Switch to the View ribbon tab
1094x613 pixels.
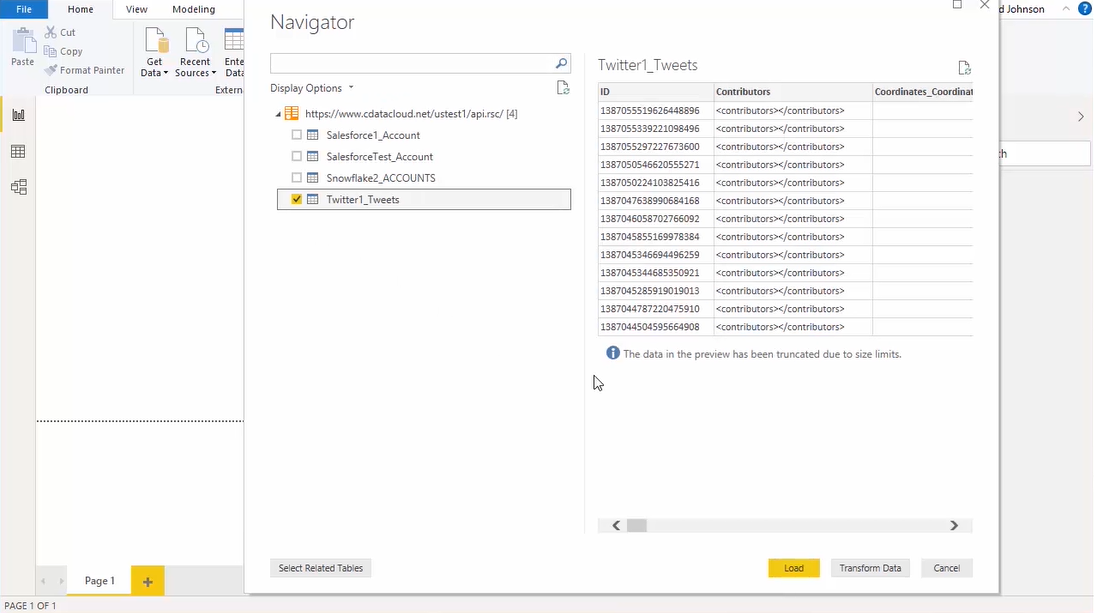136,9
